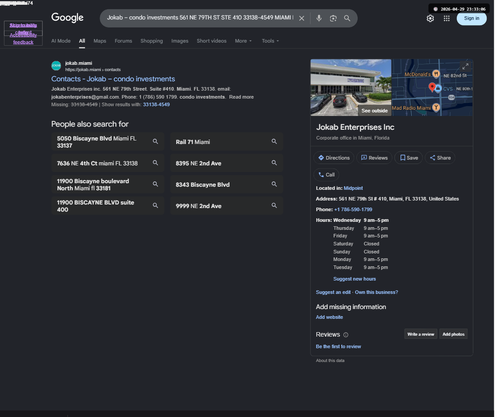Viewport: 500px width, 417px height.
Task: Open Google apps grid icon
Action: [x=447, y=18]
